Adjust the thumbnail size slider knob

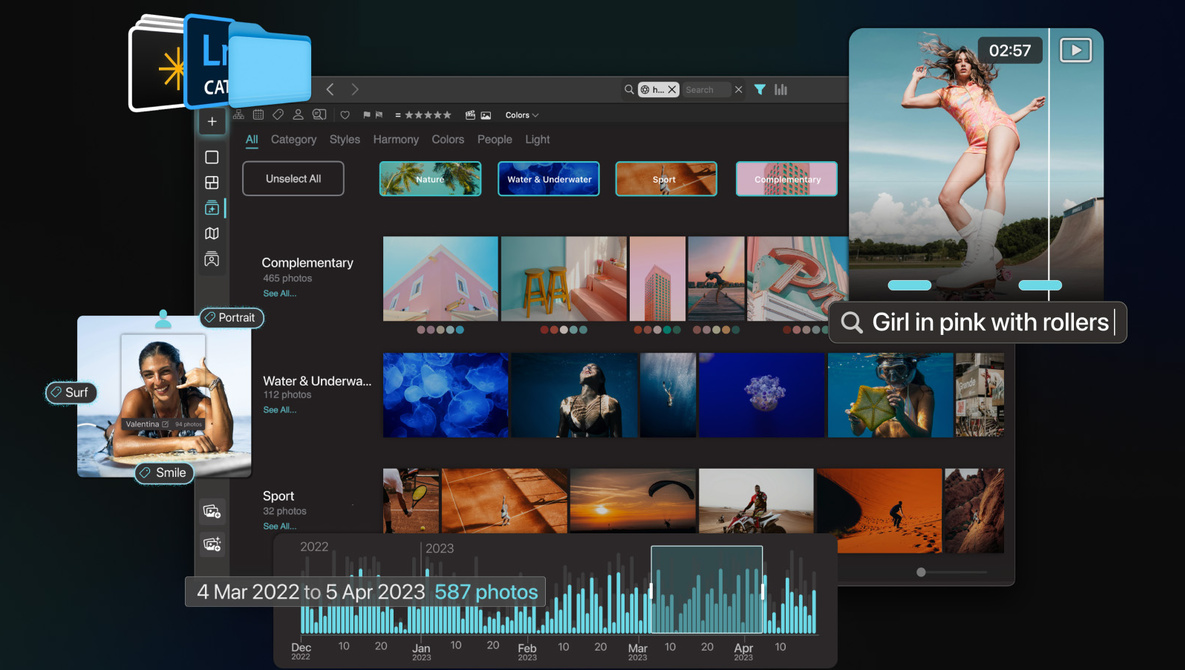click(x=920, y=572)
